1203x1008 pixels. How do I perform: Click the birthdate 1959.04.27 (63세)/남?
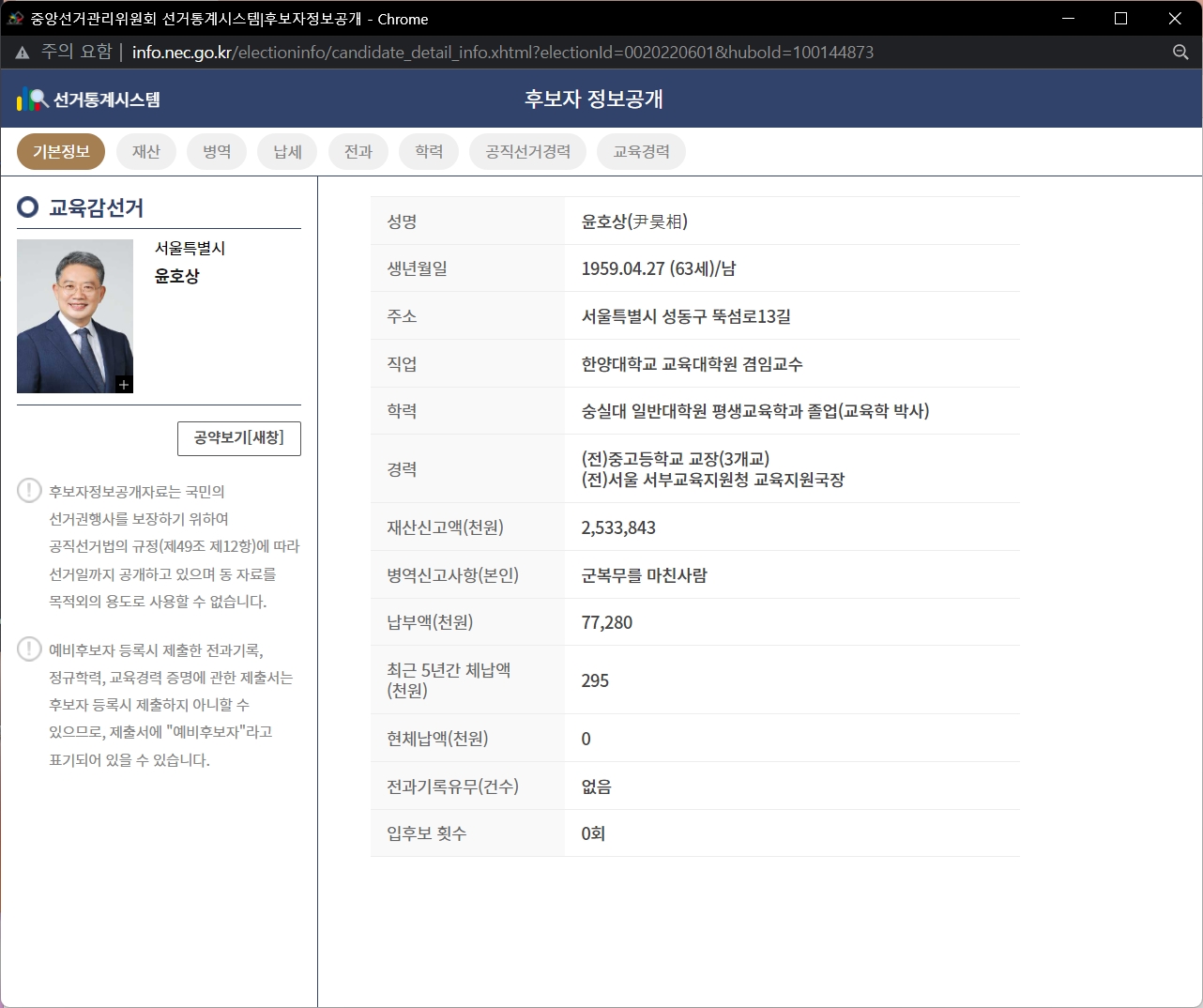tap(659, 269)
